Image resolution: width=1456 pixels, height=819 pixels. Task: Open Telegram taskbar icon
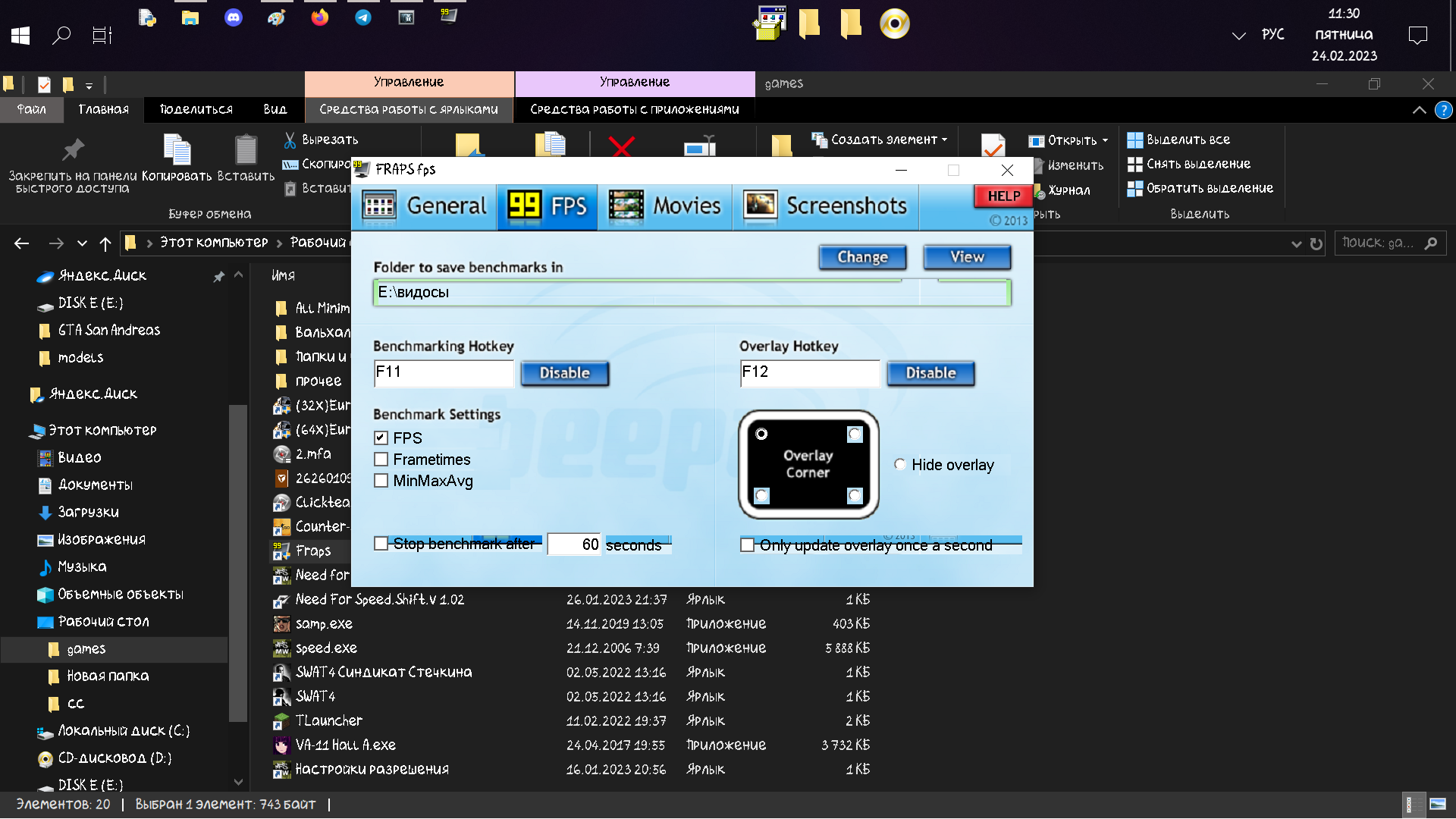tap(363, 17)
